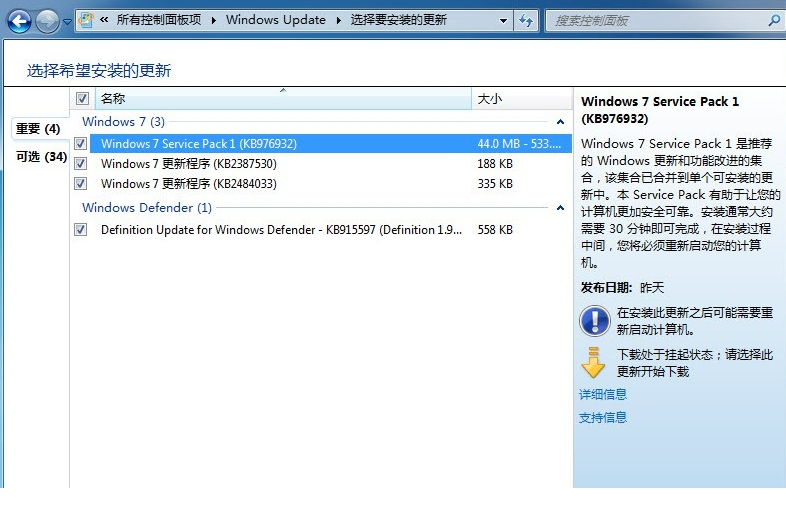The image size is (786, 507).
Task: Select Windows 7 Service Pack 1 (KB976932) row
Action: coord(331,143)
